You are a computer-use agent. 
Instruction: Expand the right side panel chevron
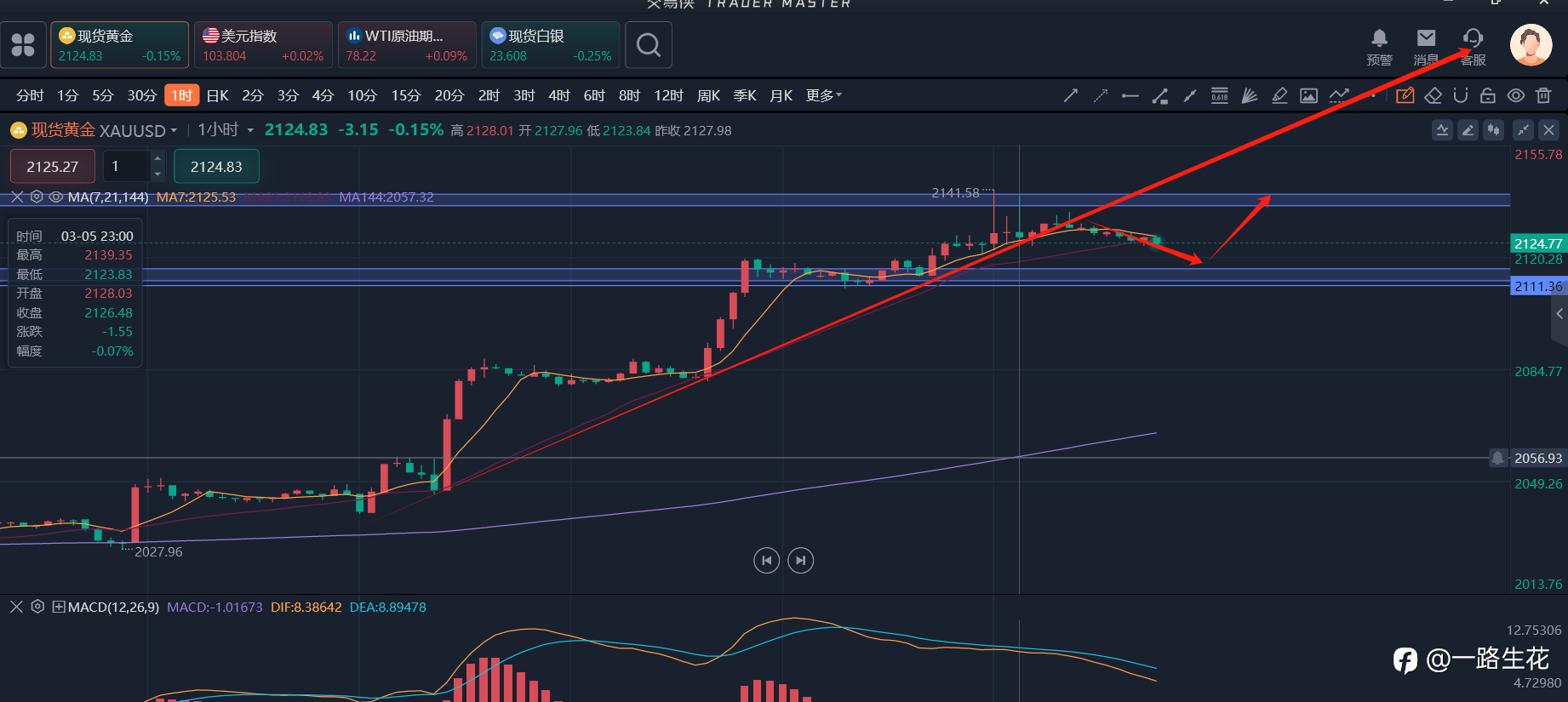(x=1559, y=314)
